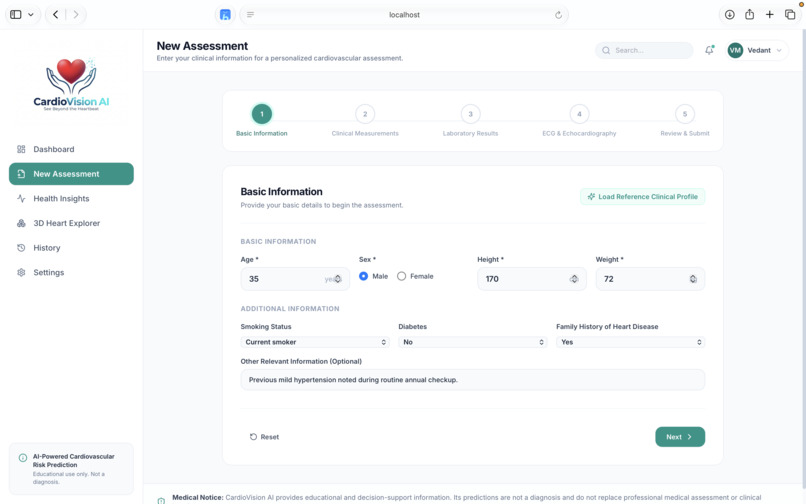Select New Assessment in the sidebar
Screen dimensions: 806x504
(x=71, y=174)
